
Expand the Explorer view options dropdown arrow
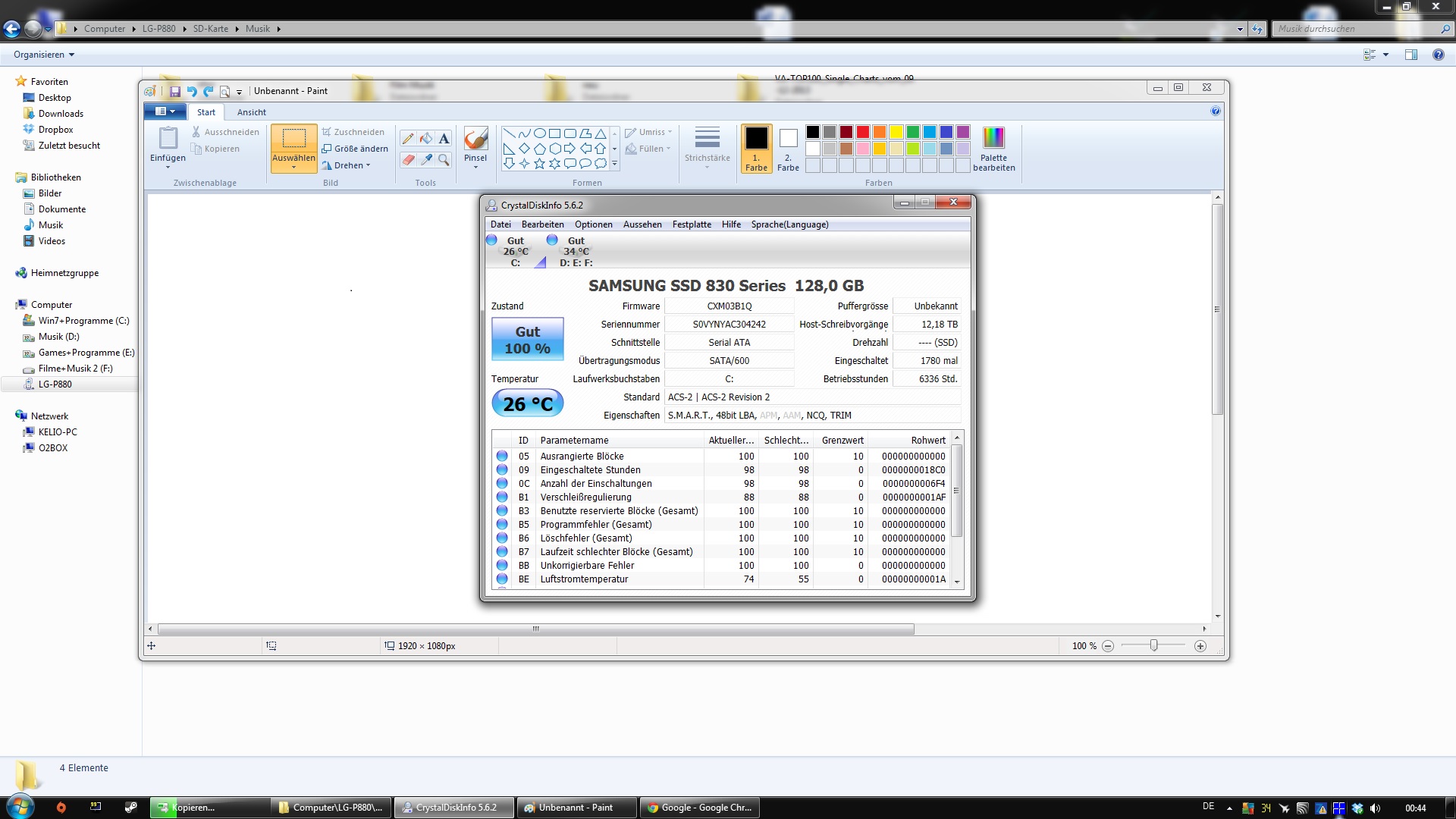[x=1385, y=55]
